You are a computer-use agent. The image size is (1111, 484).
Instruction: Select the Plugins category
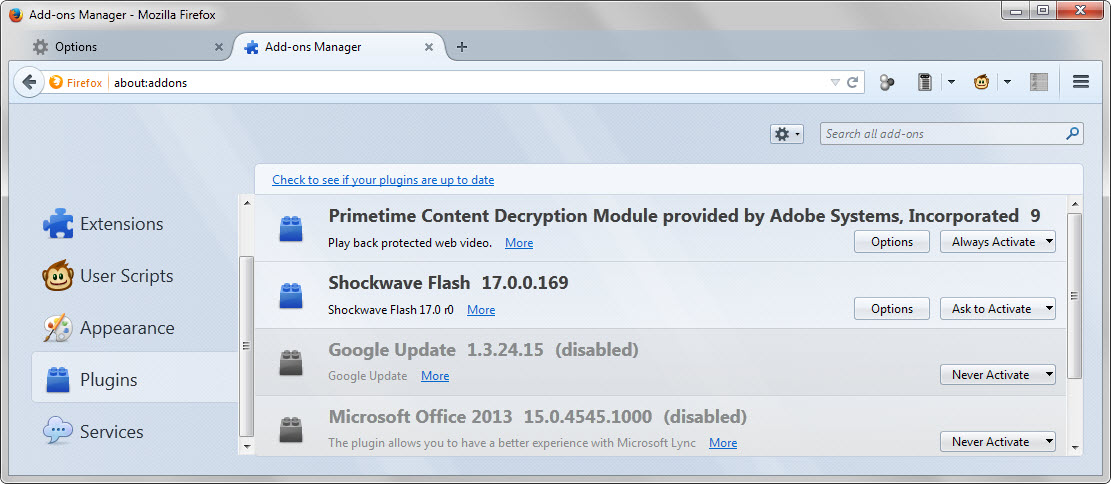[135, 380]
